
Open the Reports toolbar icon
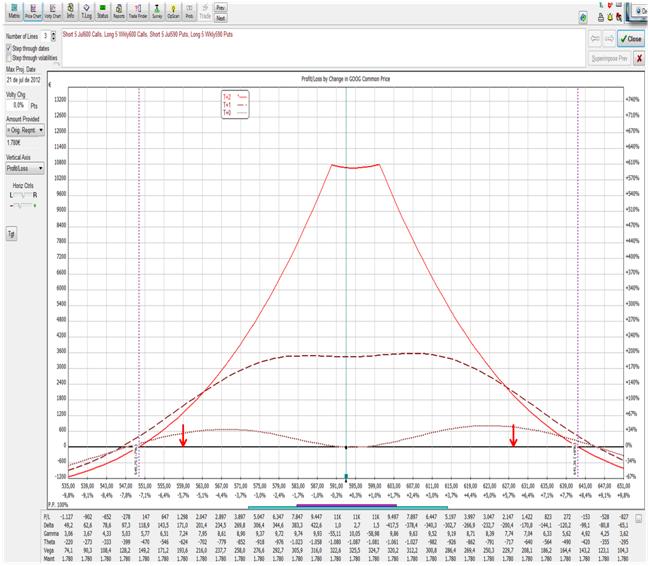(x=119, y=12)
